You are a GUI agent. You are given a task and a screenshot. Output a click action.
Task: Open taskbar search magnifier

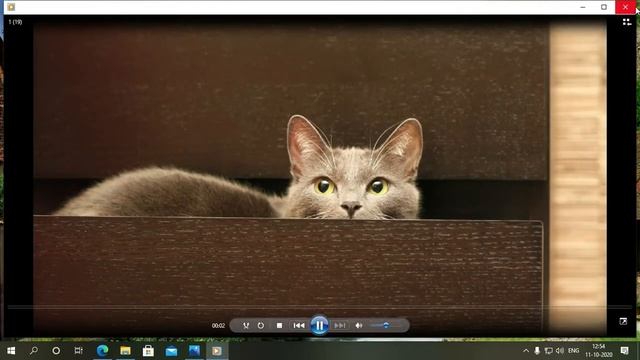(34, 351)
